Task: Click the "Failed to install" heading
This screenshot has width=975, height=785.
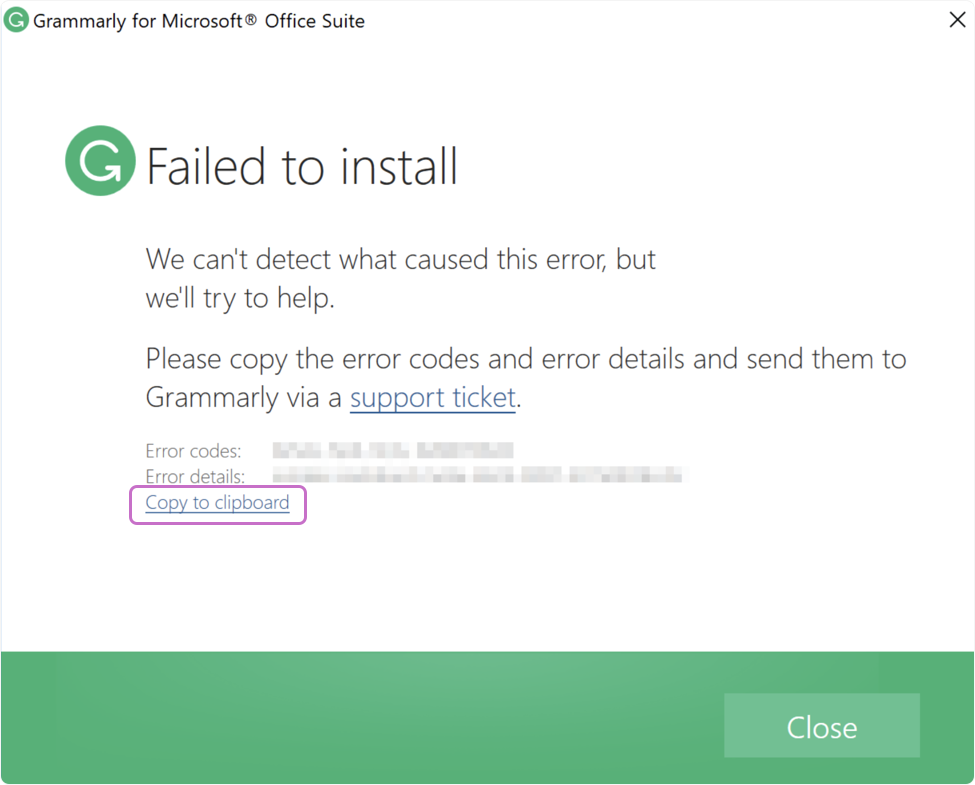Action: [x=302, y=166]
